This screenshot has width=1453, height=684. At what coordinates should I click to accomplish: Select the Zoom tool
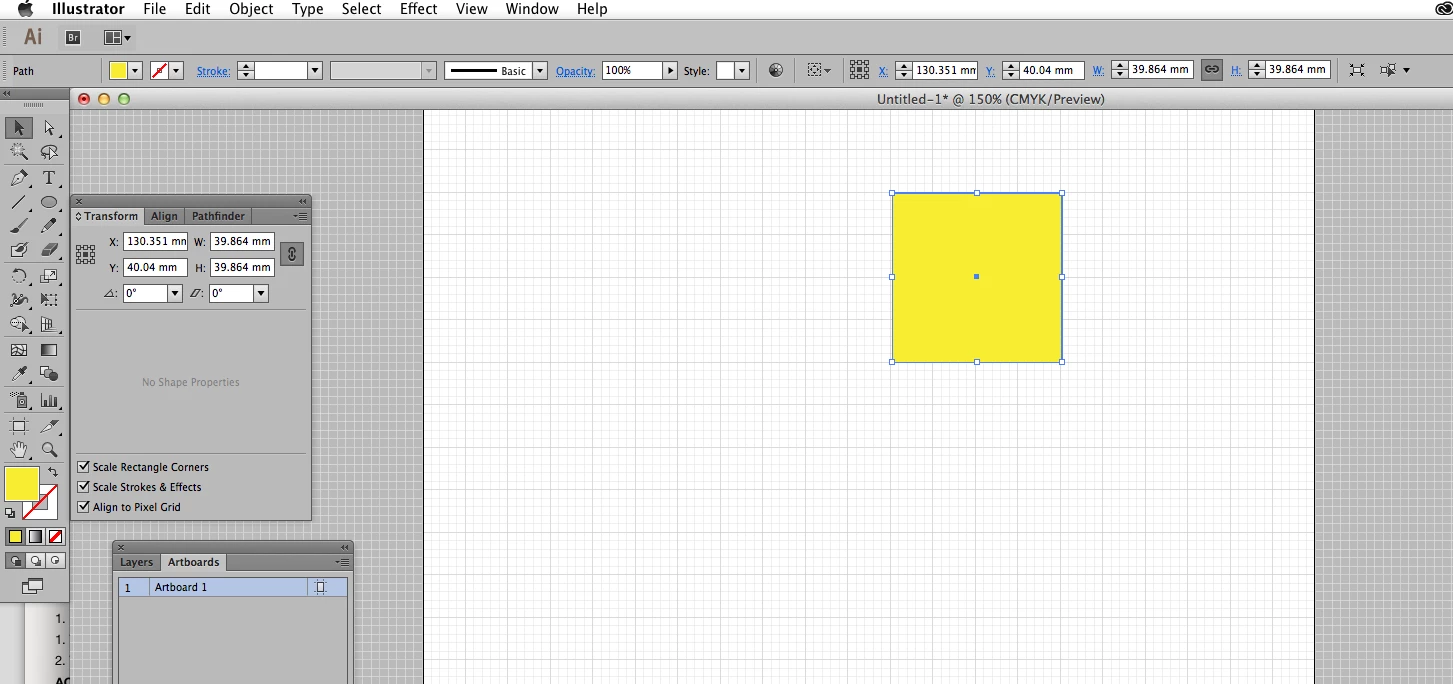49,450
